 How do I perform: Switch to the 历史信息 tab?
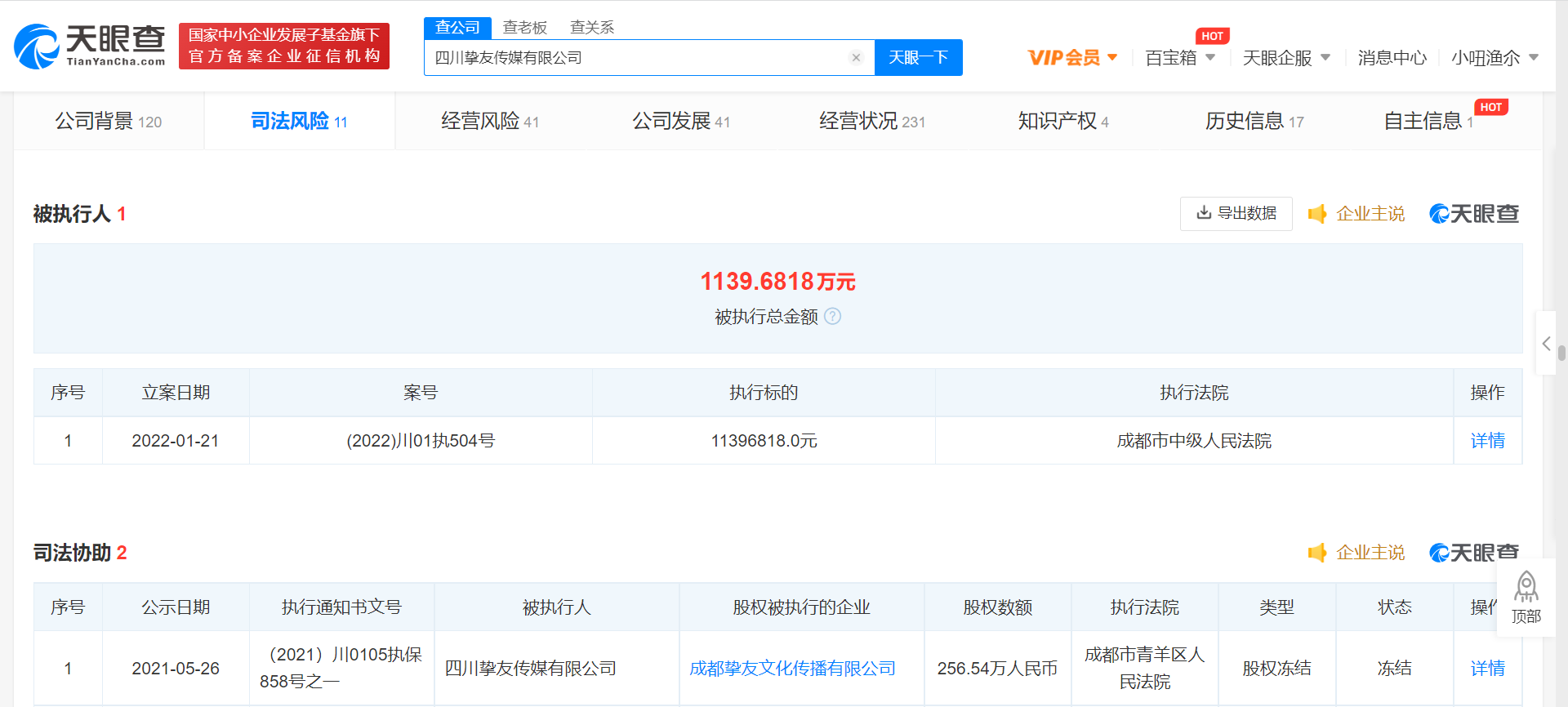1254,121
